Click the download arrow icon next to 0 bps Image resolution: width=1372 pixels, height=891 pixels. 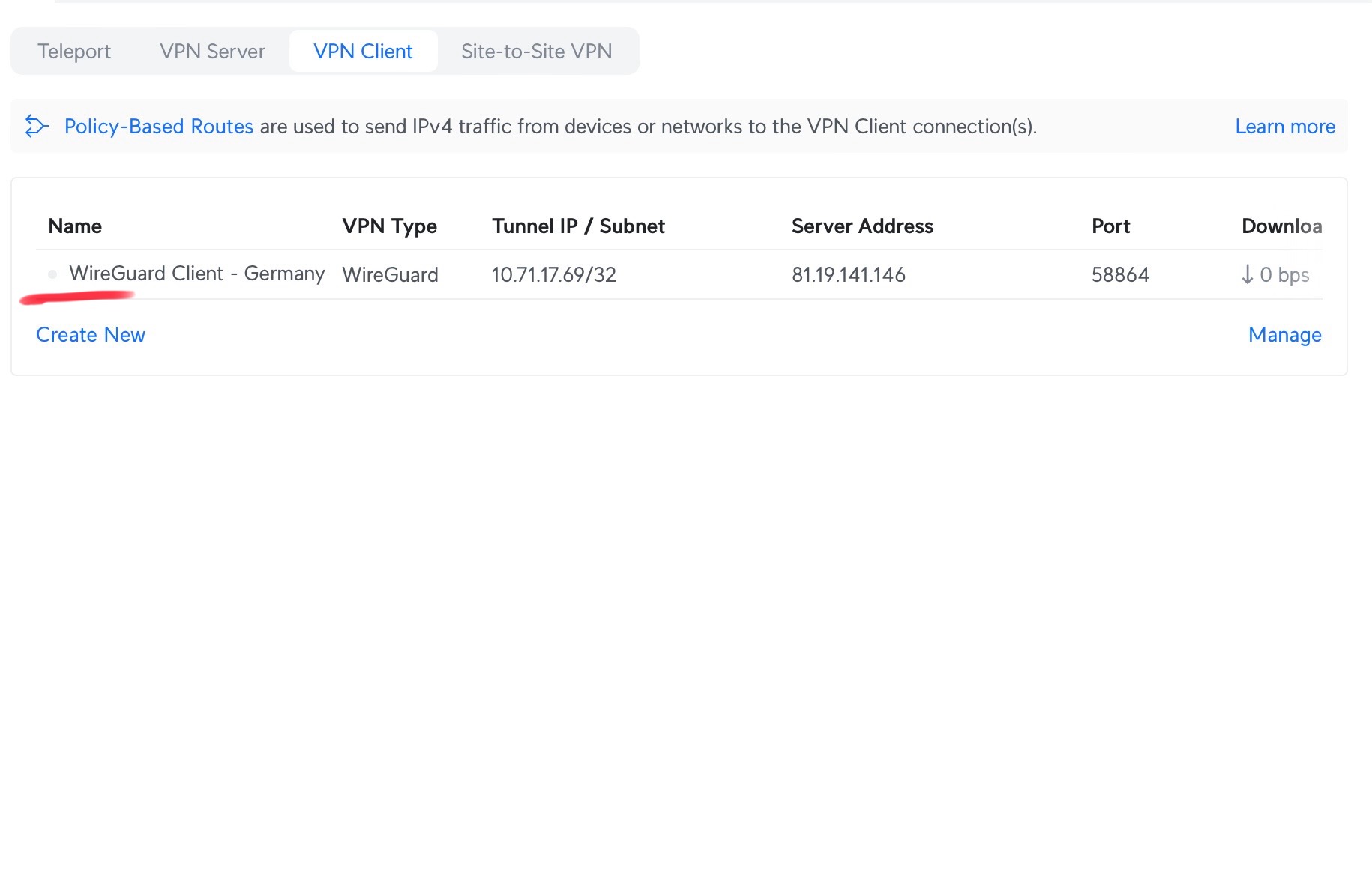point(1247,274)
